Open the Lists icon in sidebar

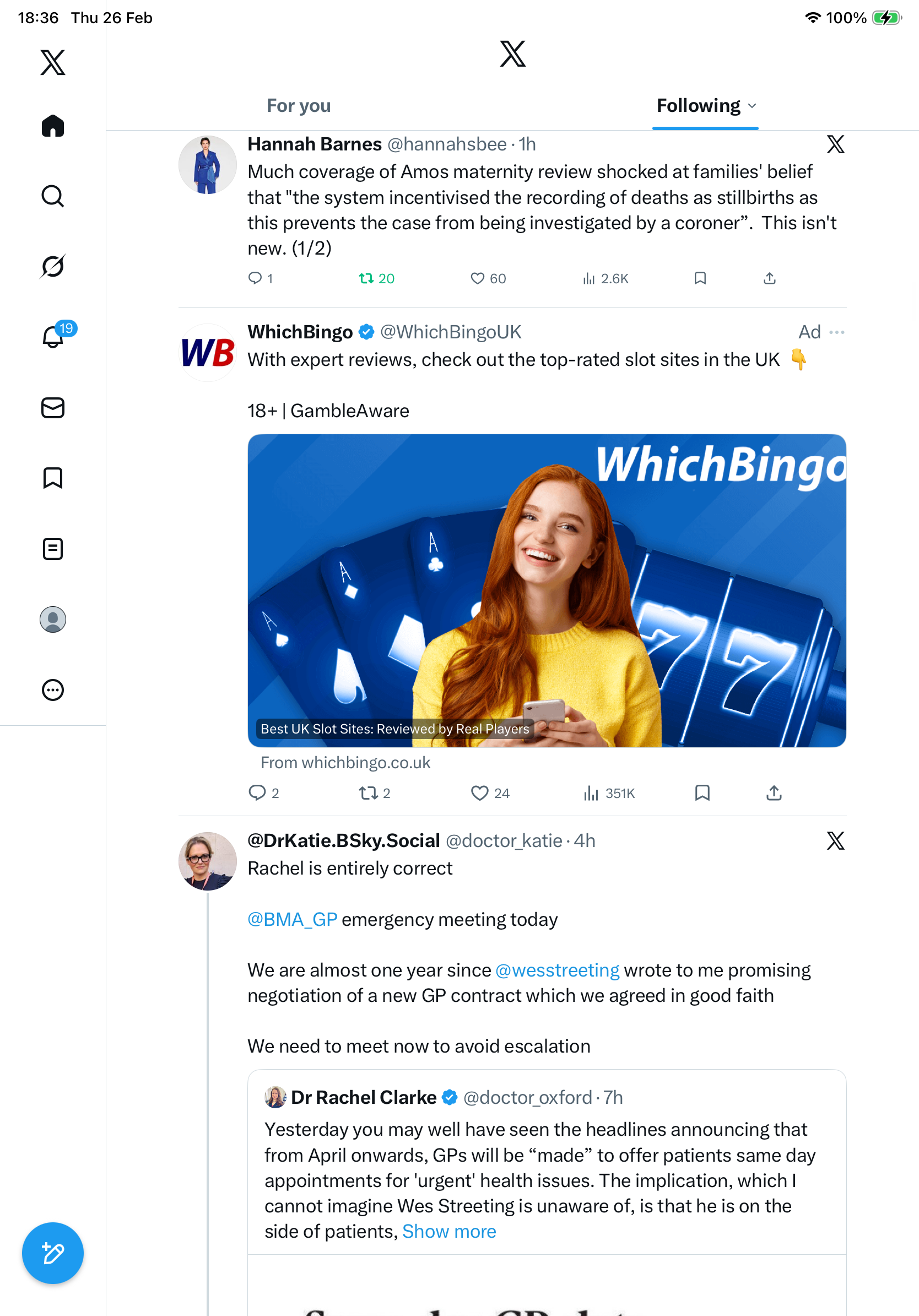pyautogui.click(x=53, y=548)
